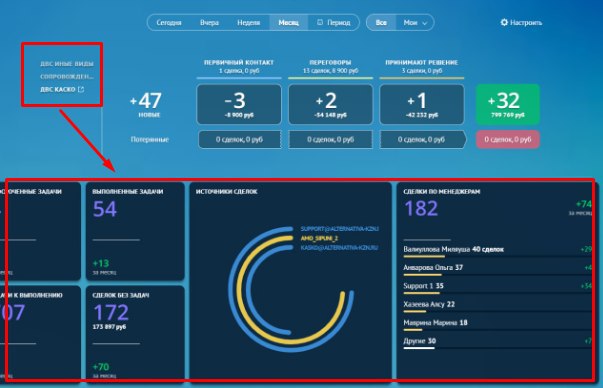Select SUPPORT@ALTERNATIVA-KZN.RU source legend

pos(340,229)
